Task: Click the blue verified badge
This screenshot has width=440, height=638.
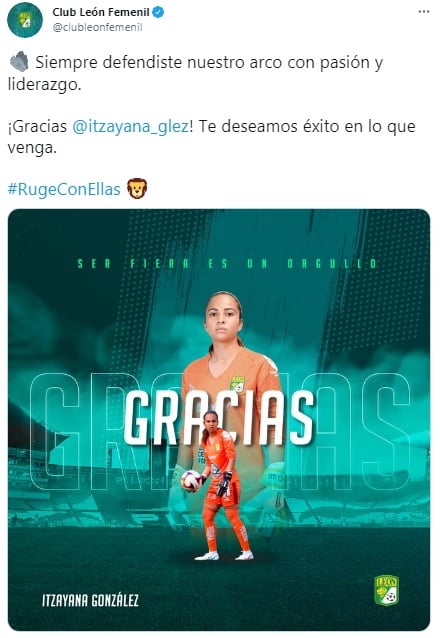Action: click(x=158, y=12)
